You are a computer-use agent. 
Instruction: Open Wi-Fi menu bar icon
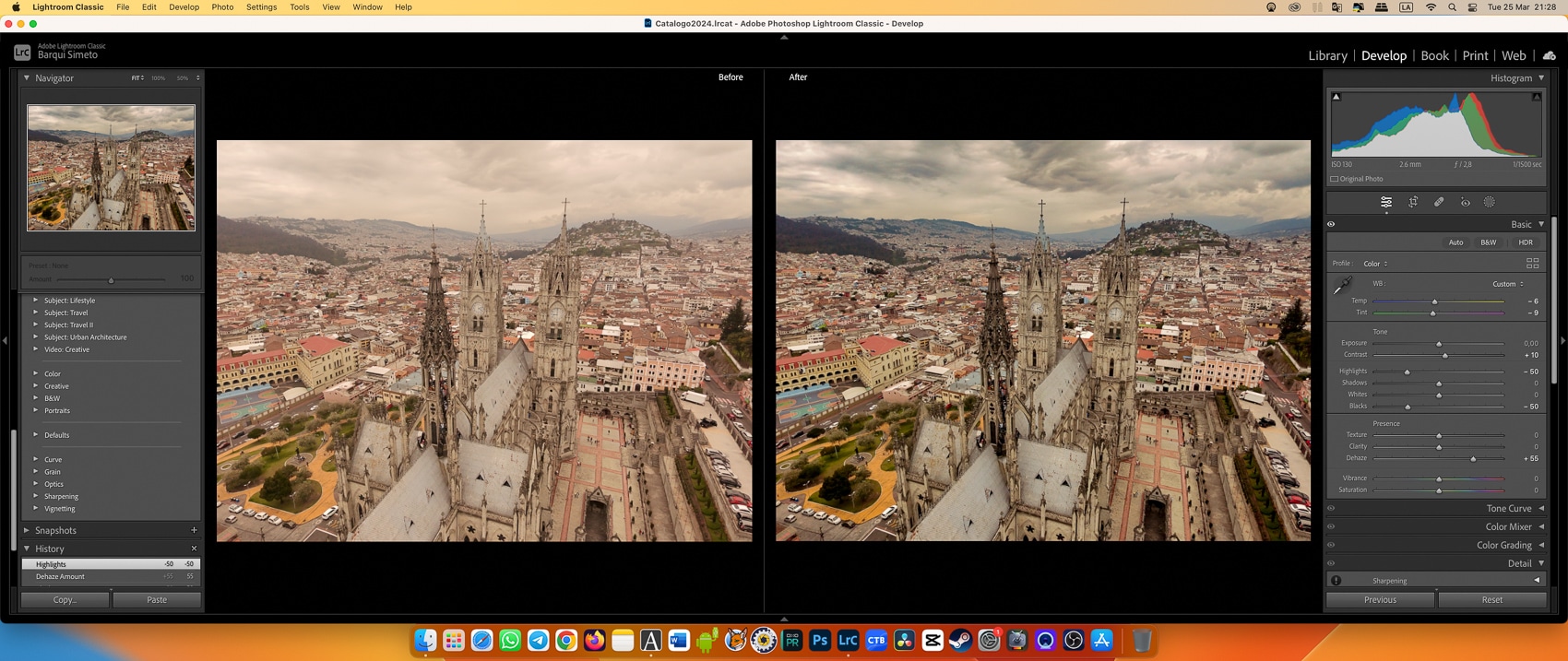click(1431, 7)
